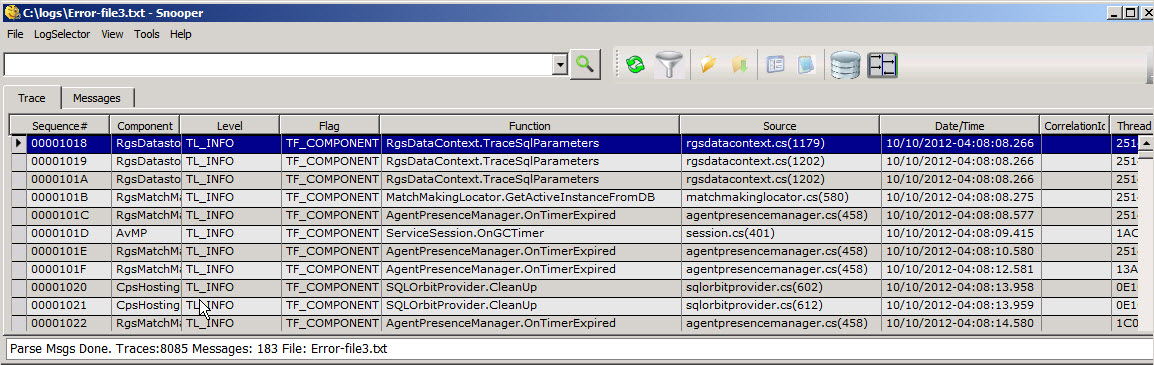Open the funnel filter tool
This screenshot has height=365, width=1154.
pos(669,65)
